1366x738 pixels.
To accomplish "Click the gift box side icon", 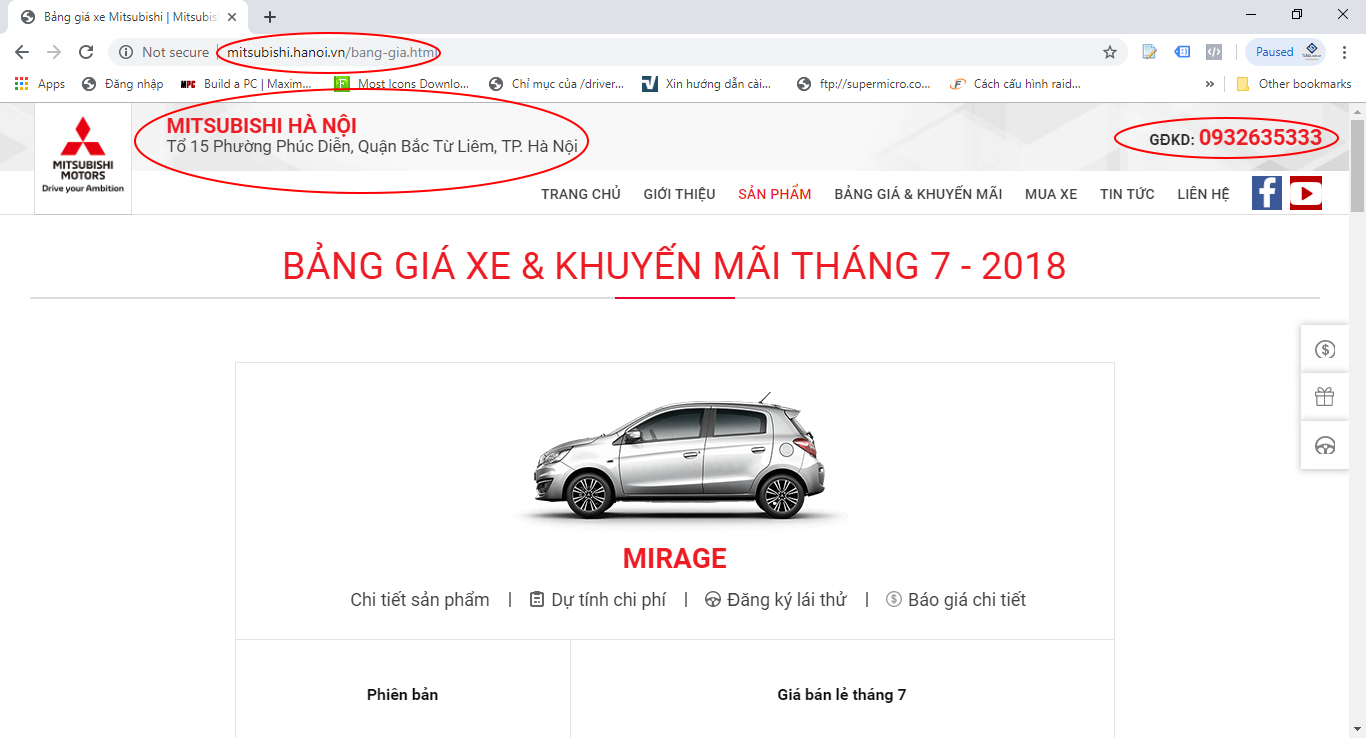I will click(x=1325, y=397).
